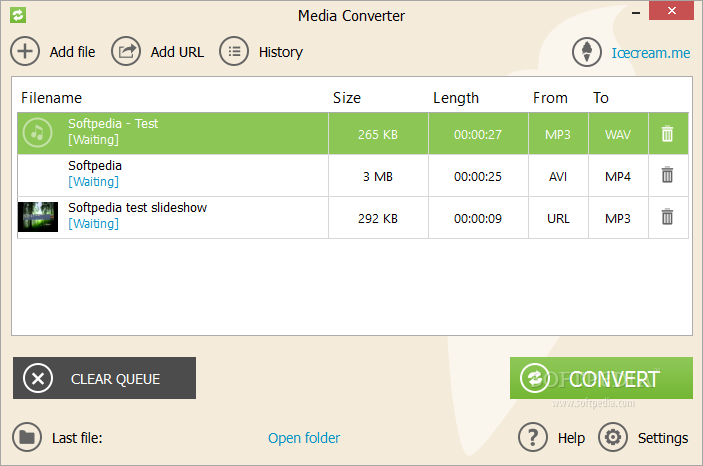Click the Size column header

click(x=347, y=98)
